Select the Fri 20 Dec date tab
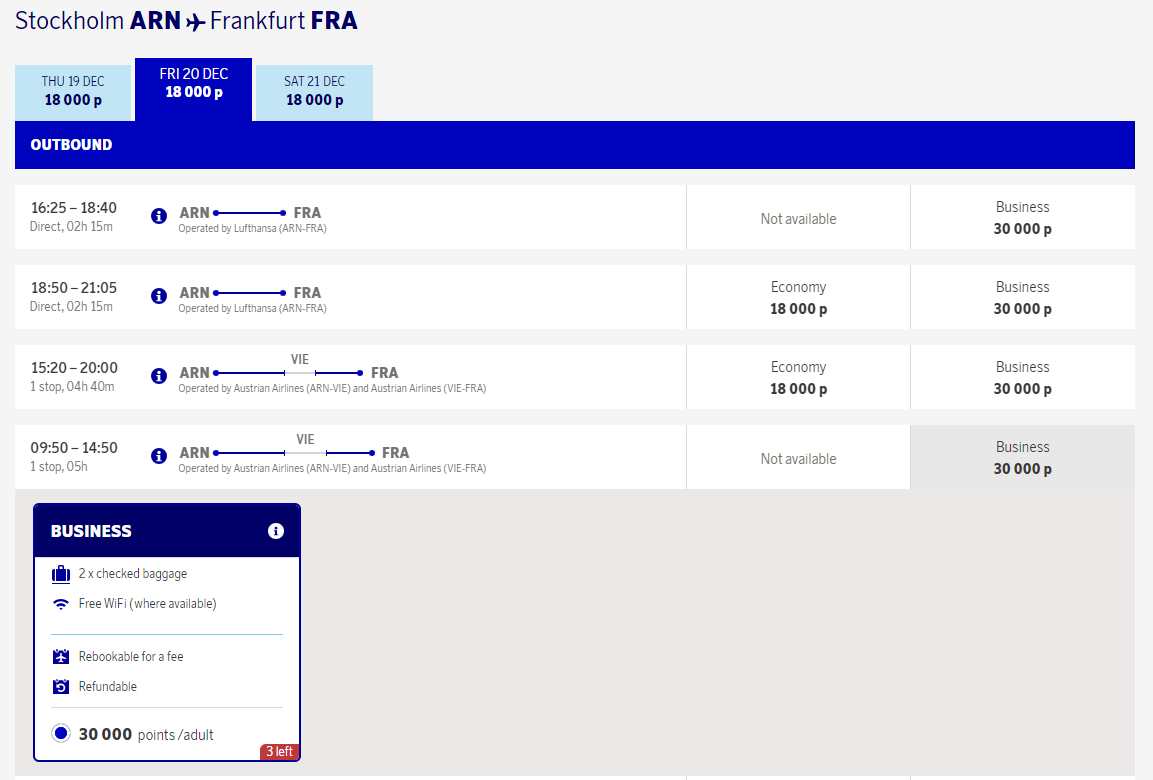This screenshot has width=1153, height=780. click(x=194, y=84)
